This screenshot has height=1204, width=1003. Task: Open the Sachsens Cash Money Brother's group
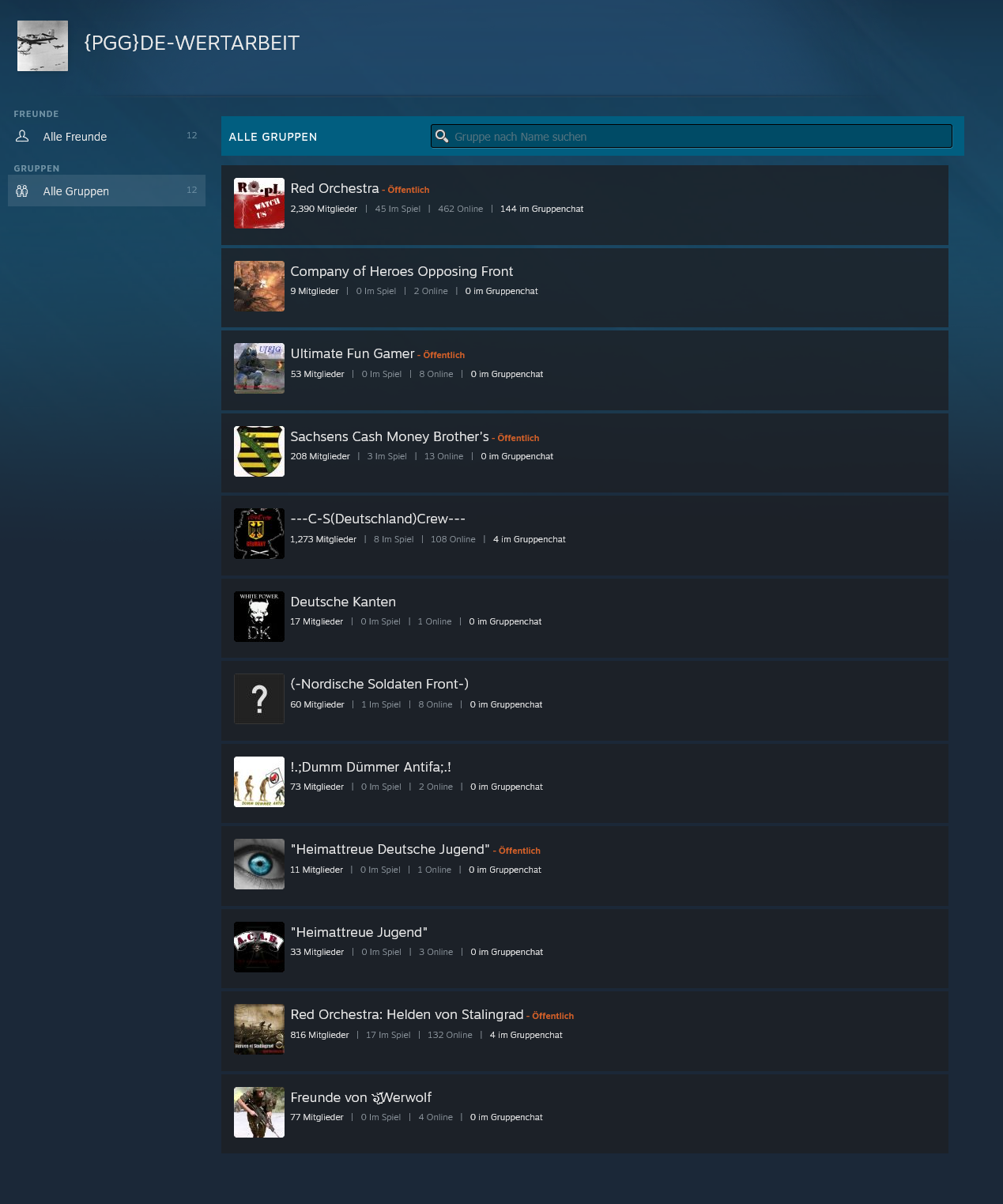389,436
